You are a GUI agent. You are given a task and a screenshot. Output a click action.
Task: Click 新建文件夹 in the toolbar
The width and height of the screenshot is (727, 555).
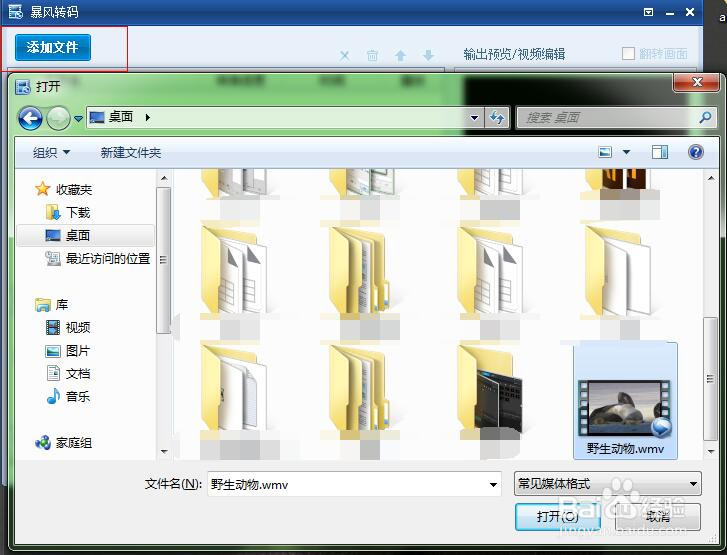[x=131, y=153]
